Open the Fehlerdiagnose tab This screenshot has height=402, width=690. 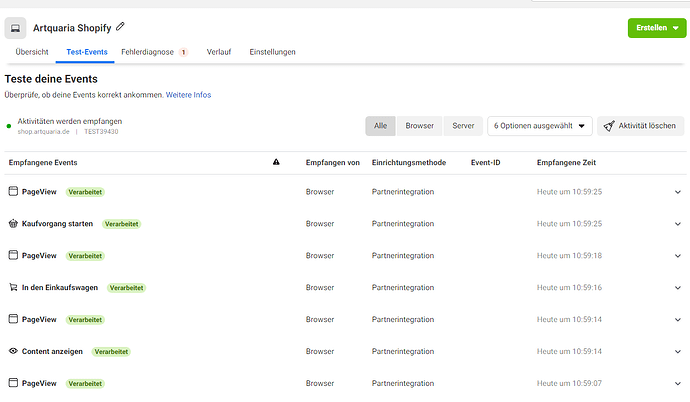[x=147, y=52]
